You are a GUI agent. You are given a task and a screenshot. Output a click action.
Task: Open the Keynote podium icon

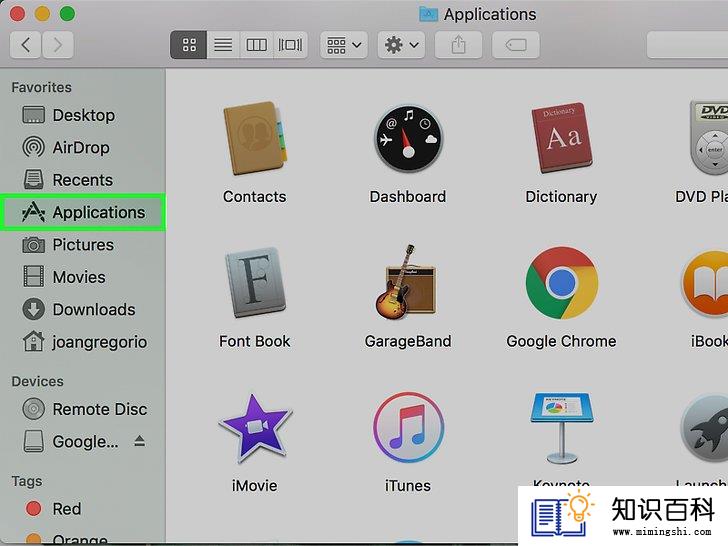(562, 428)
